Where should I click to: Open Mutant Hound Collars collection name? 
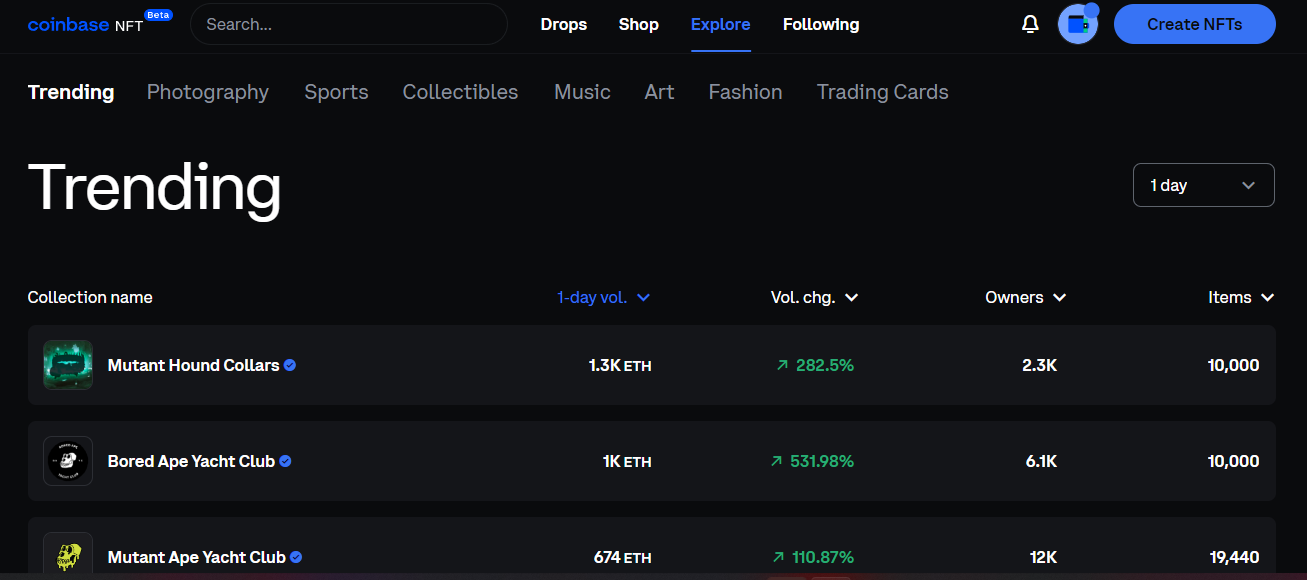point(194,365)
